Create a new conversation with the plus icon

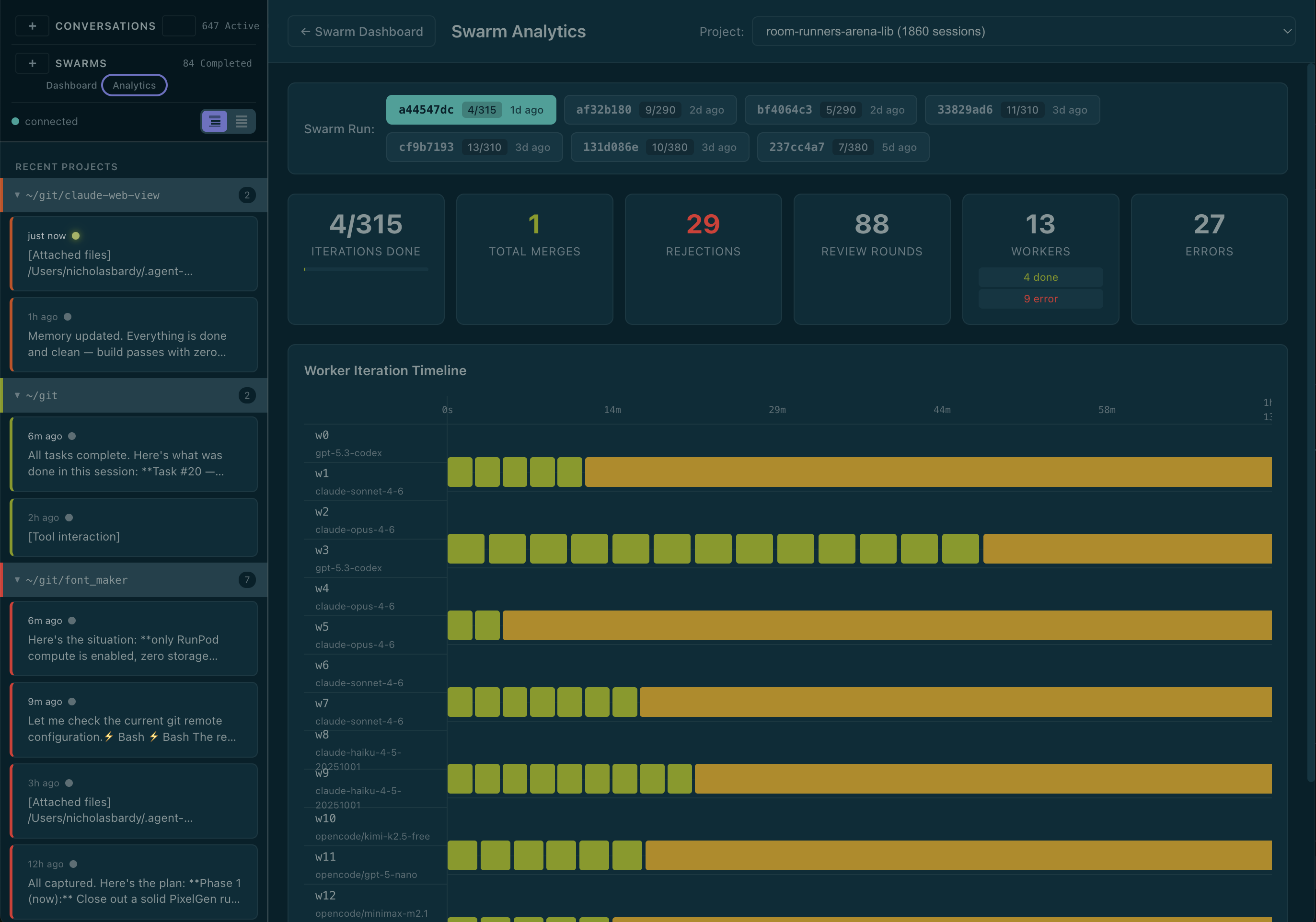(33, 26)
